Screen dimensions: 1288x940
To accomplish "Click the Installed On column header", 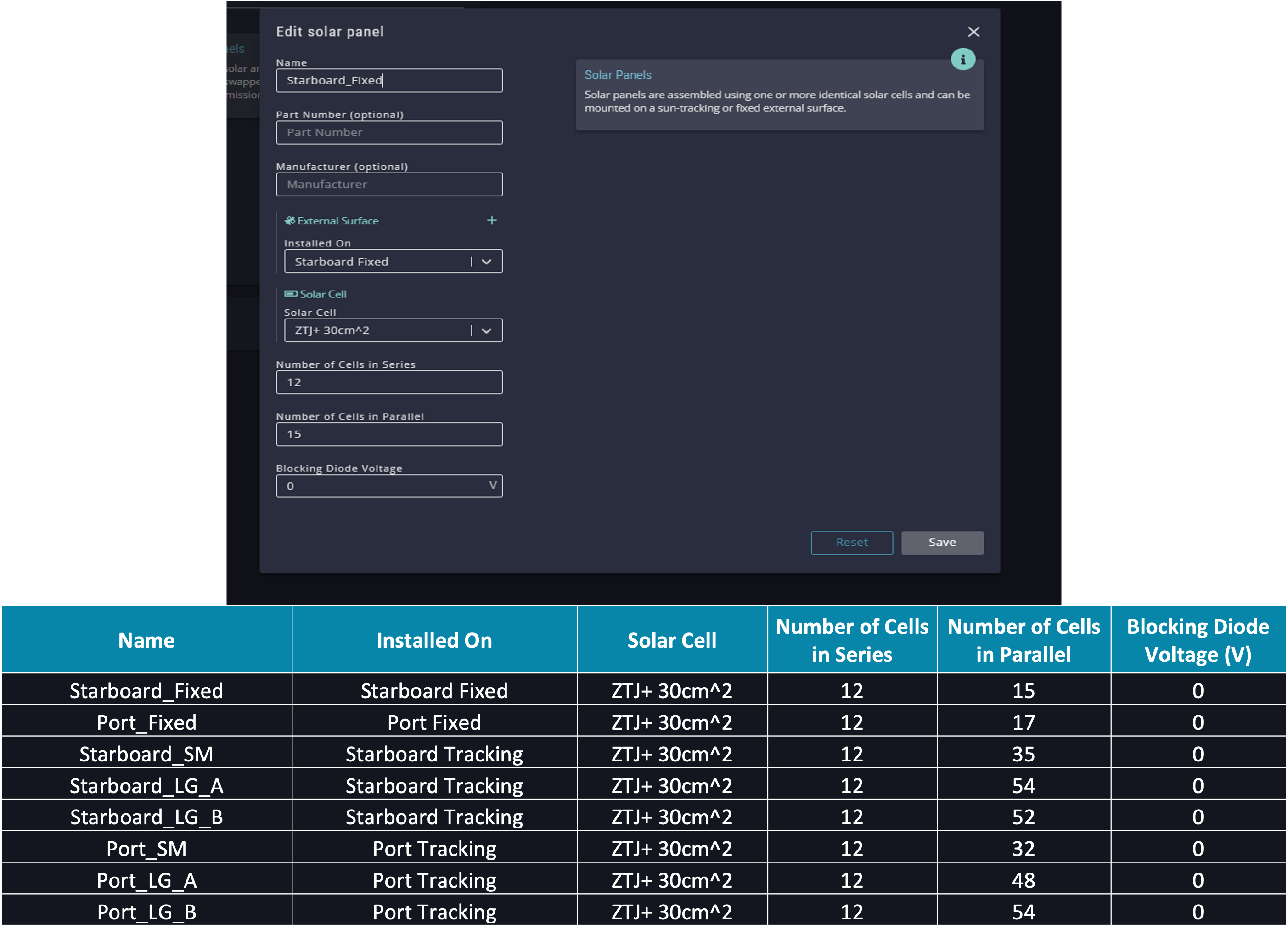I will (x=434, y=640).
